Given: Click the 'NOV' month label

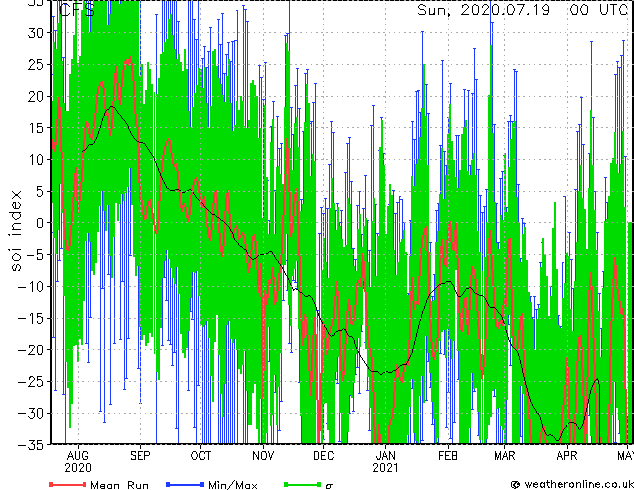Looking at the screenshot, I should pyautogui.click(x=263, y=456).
